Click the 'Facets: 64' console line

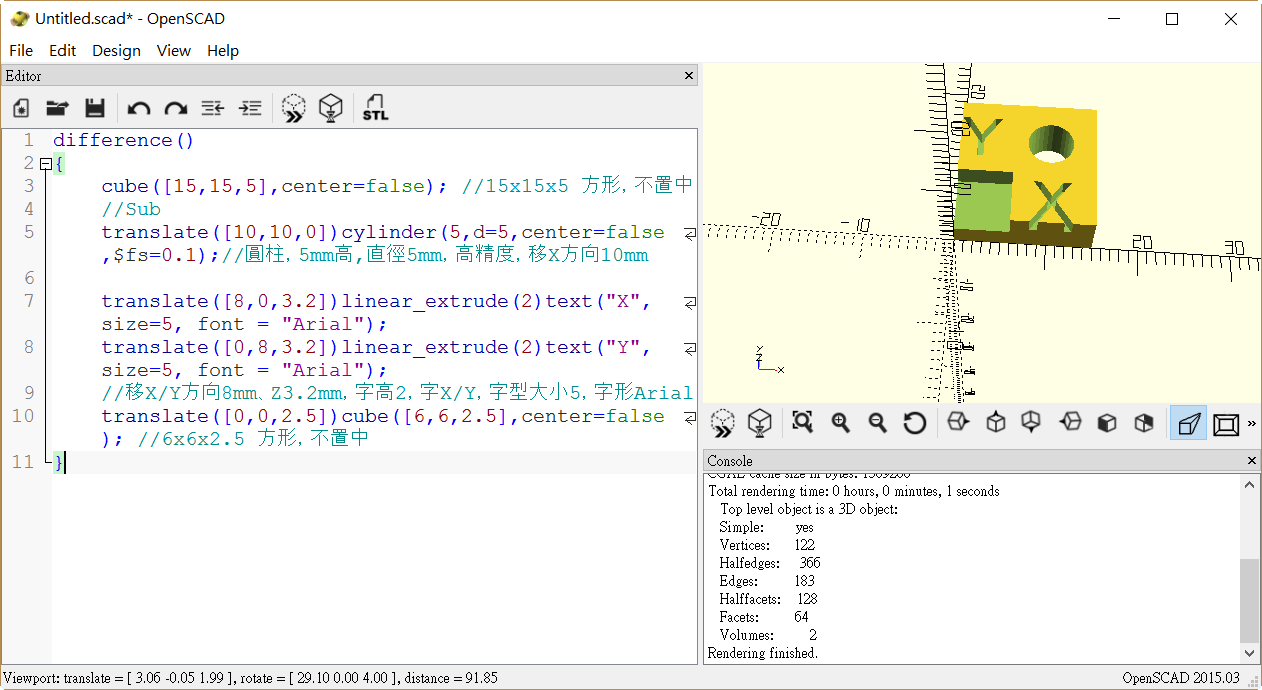(765, 617)
